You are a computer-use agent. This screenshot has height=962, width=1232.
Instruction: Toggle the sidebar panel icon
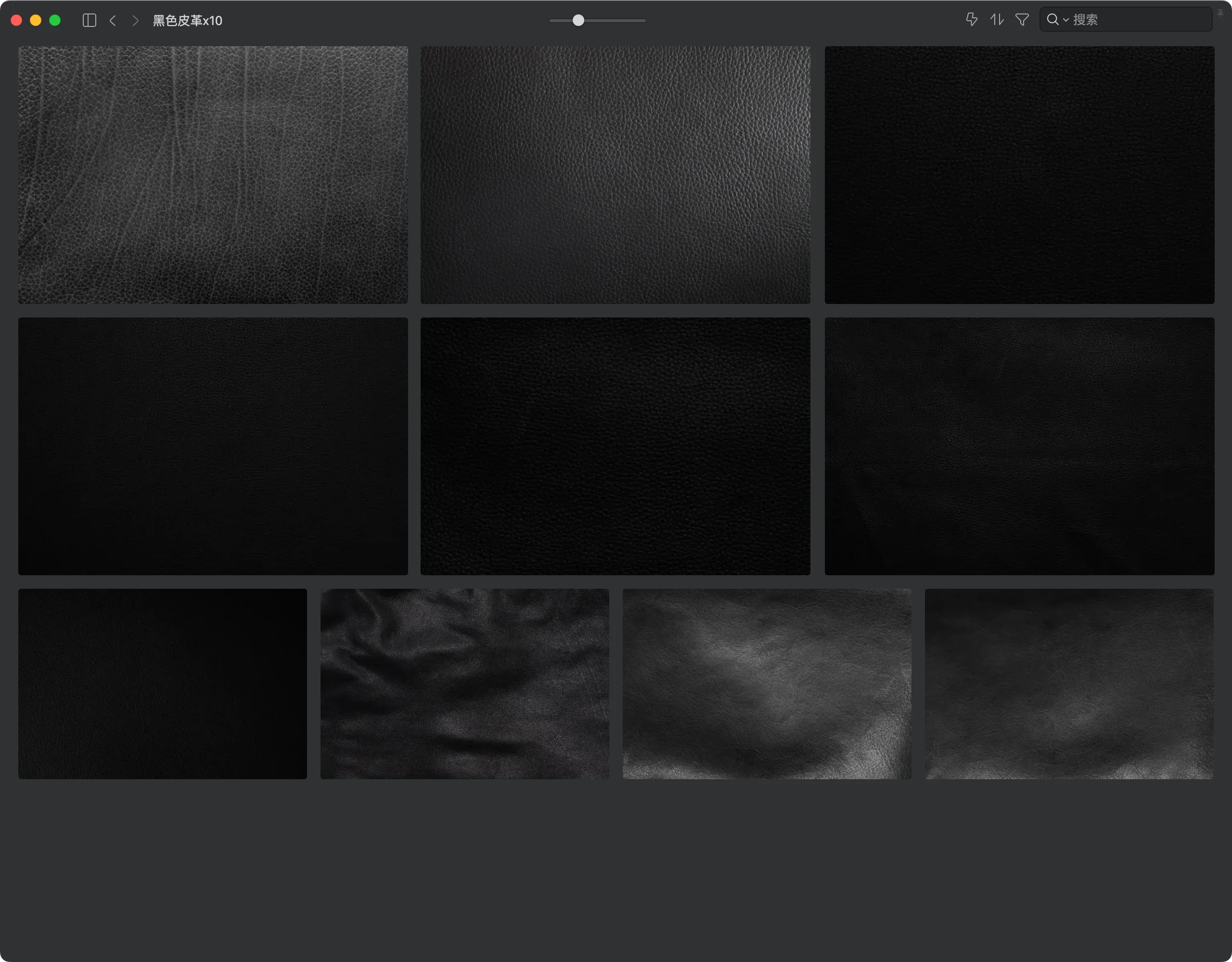click(89, 20)
